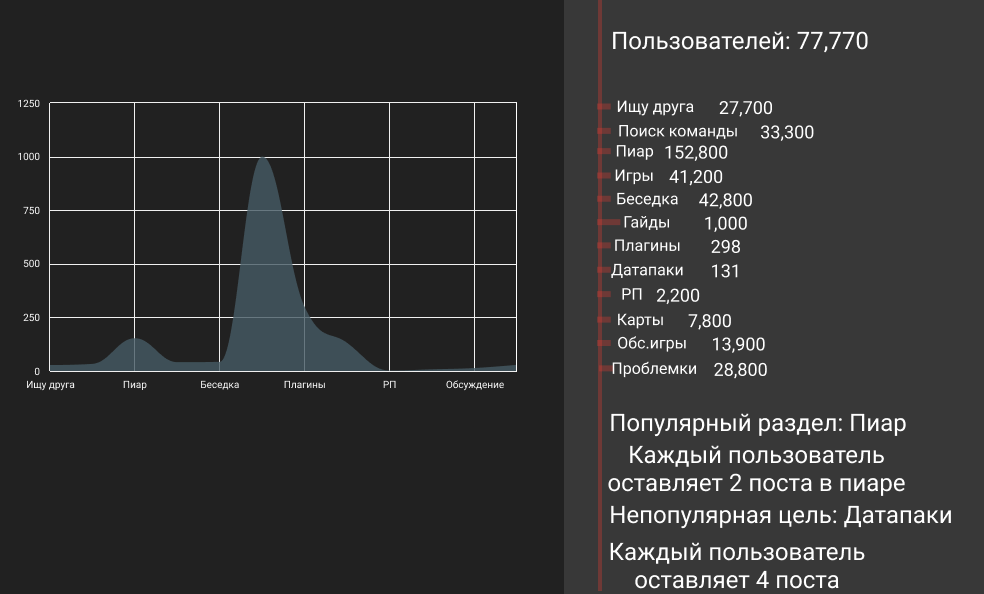The width and height of the screenshot is (984, 594).
Task: Click 'оставляет 4 поста' line
Action: [737, 580]
